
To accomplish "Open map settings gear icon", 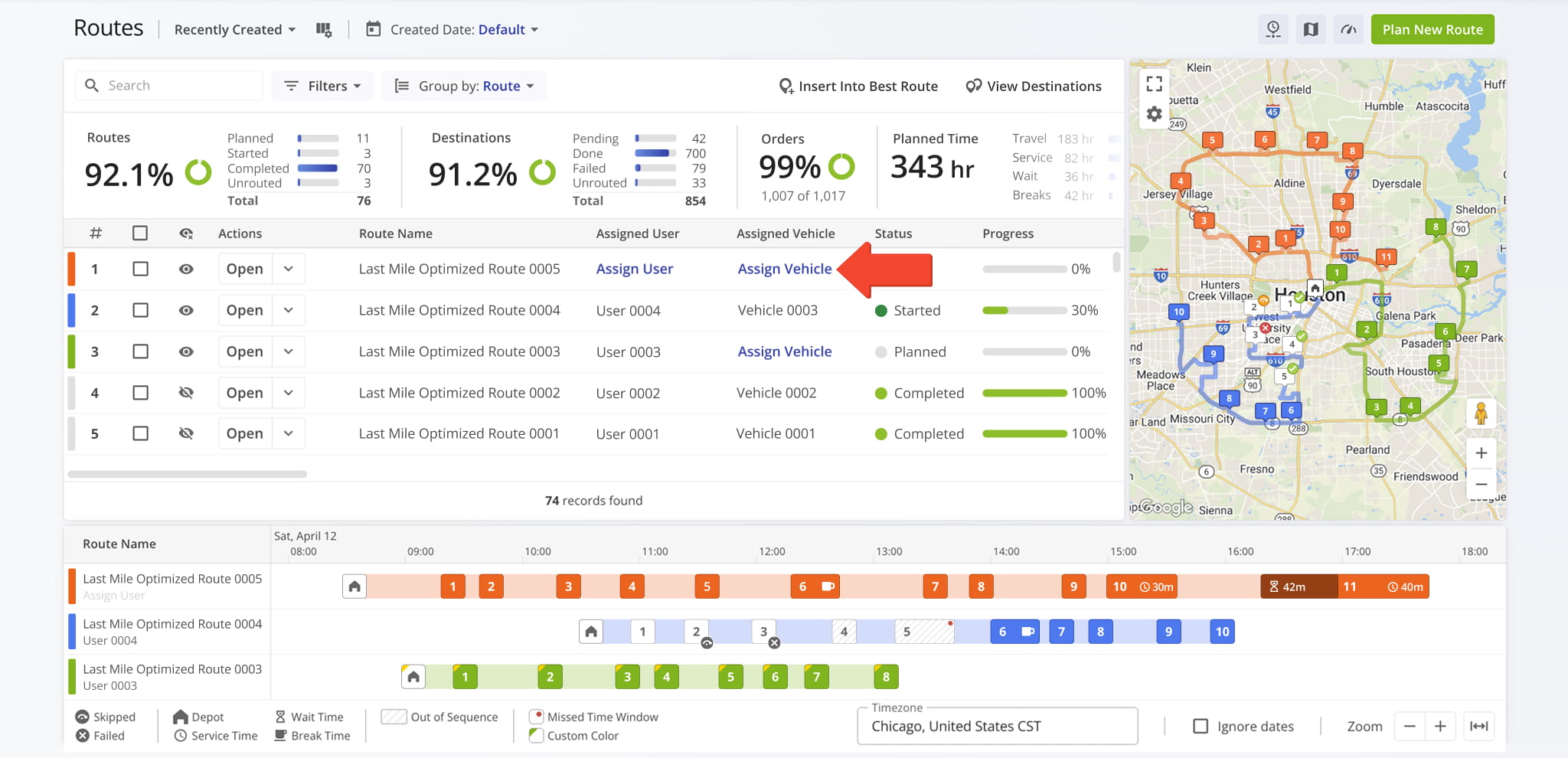I will (x=1155, y=114).
